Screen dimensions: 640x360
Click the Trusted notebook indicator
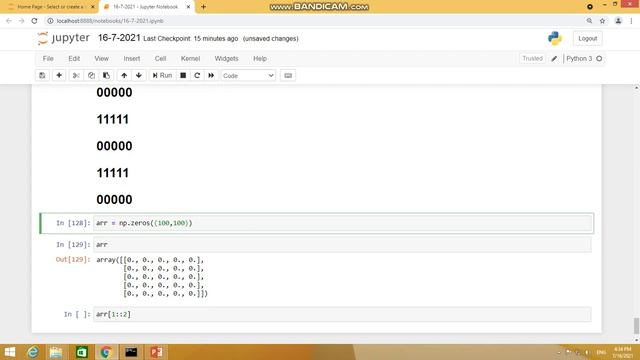point(532,58)
